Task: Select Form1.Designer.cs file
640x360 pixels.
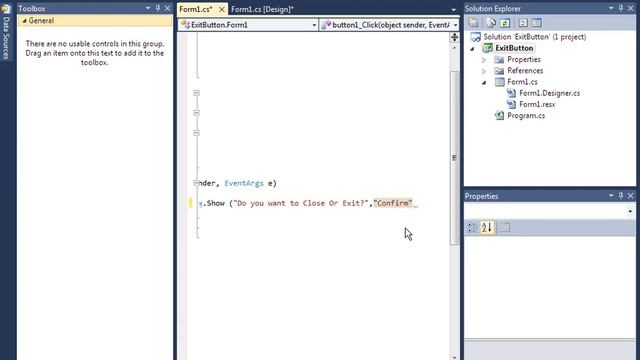Action: coord(549,93)
